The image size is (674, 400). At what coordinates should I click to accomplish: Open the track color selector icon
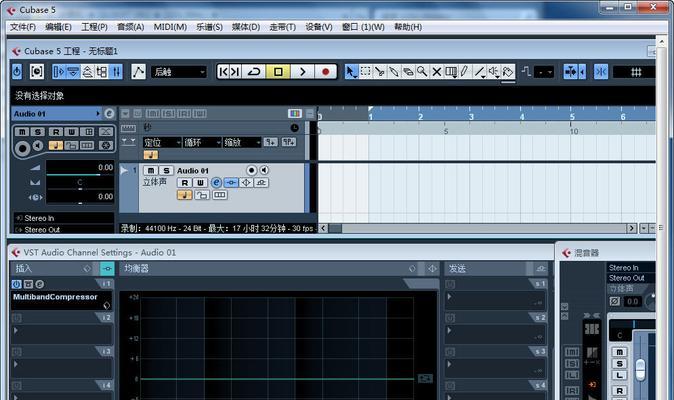294,113
